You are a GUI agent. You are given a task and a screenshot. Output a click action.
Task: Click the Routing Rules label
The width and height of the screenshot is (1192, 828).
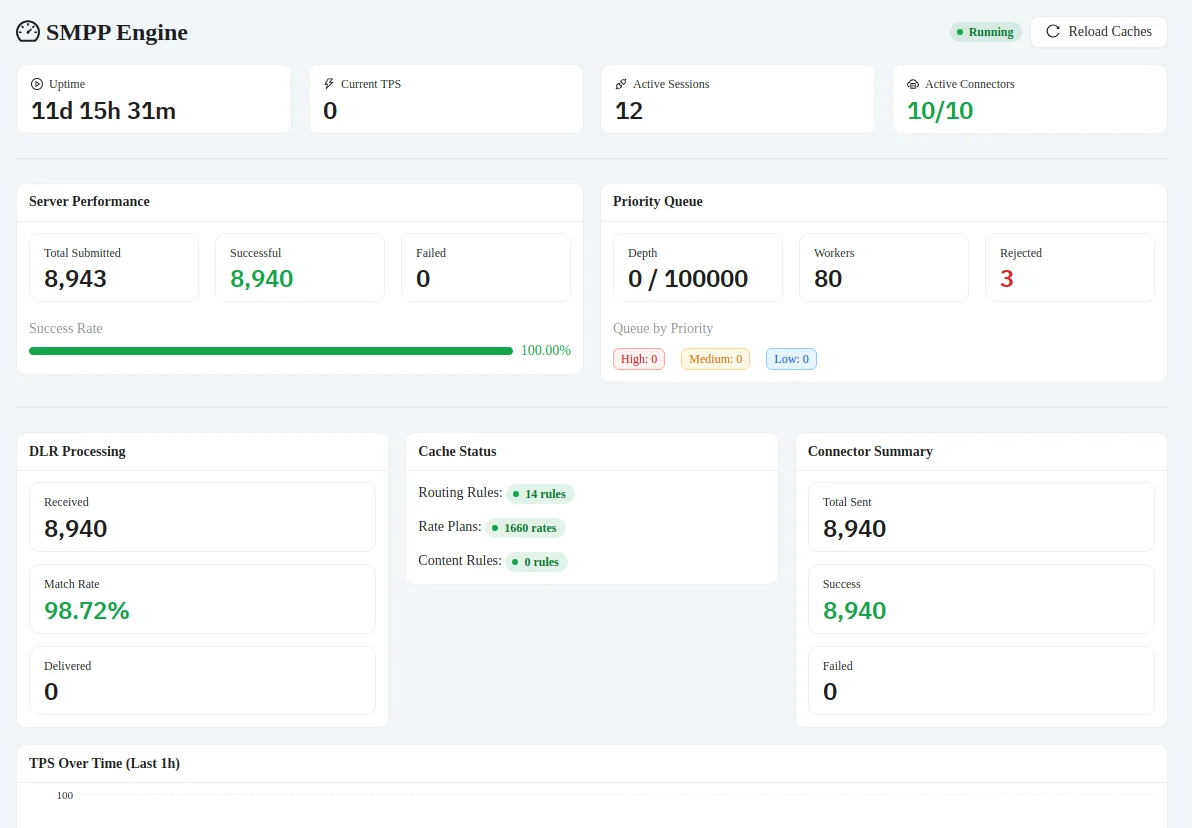coord(460,493)
